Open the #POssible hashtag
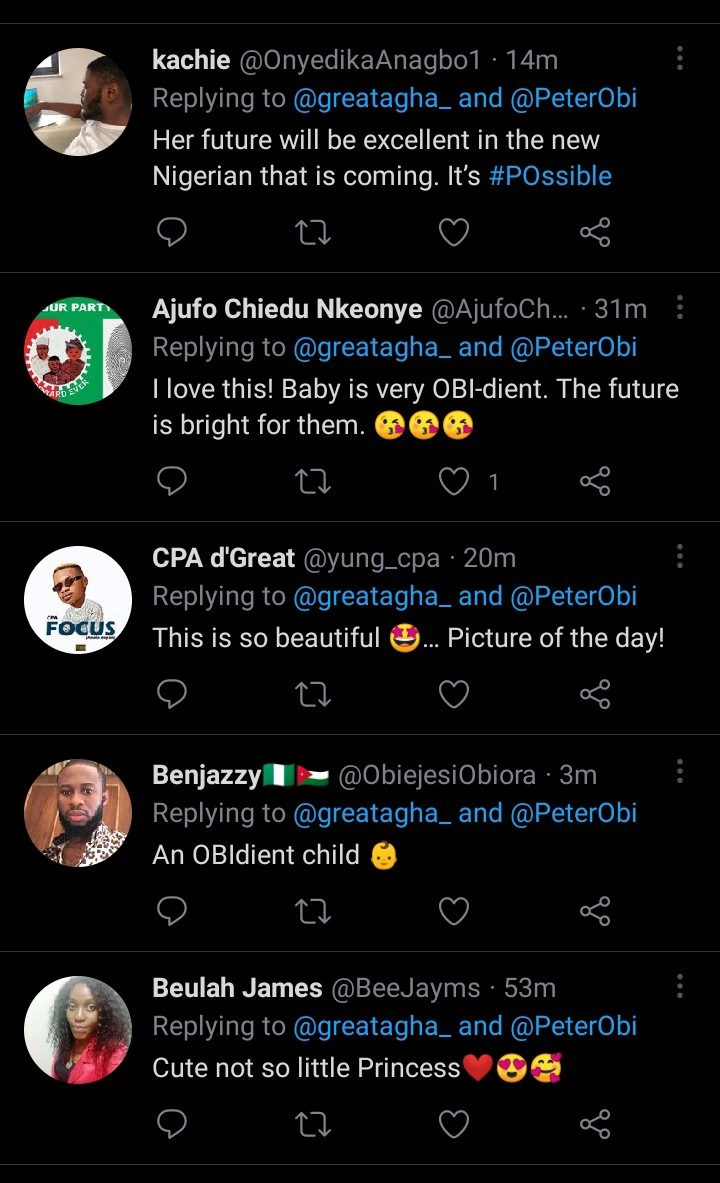This screenshot has width=720, height=1183. [x=550, y=176]
